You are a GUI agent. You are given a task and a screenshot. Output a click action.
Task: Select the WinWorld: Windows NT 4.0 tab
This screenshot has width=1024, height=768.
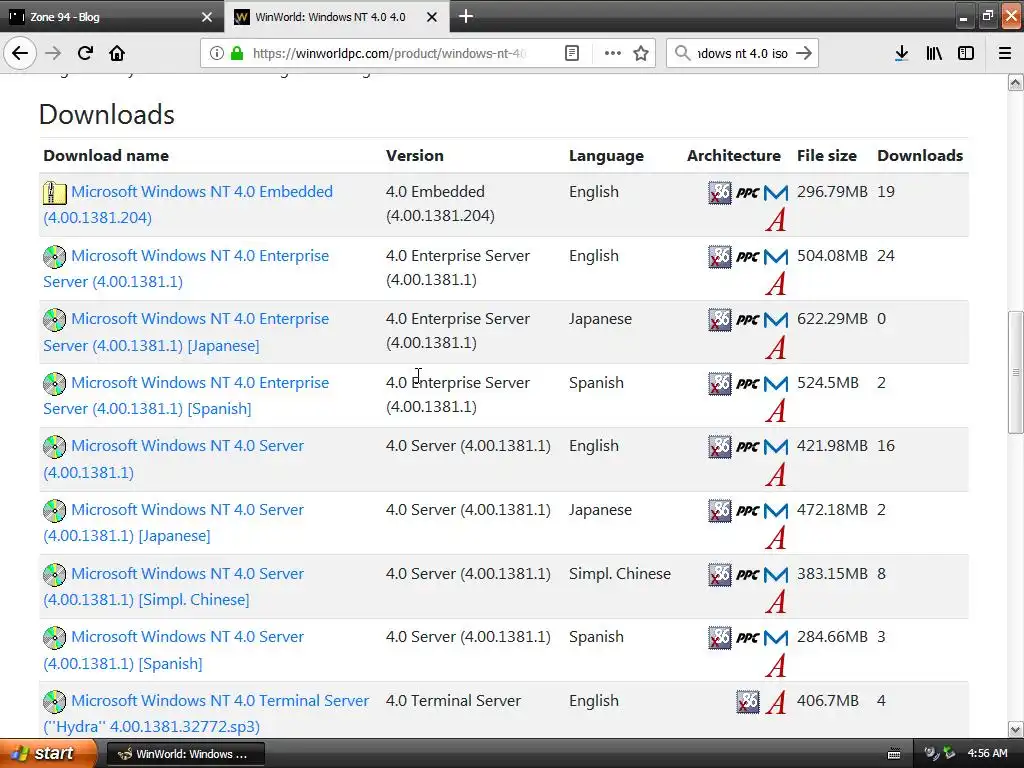(337, 16)
